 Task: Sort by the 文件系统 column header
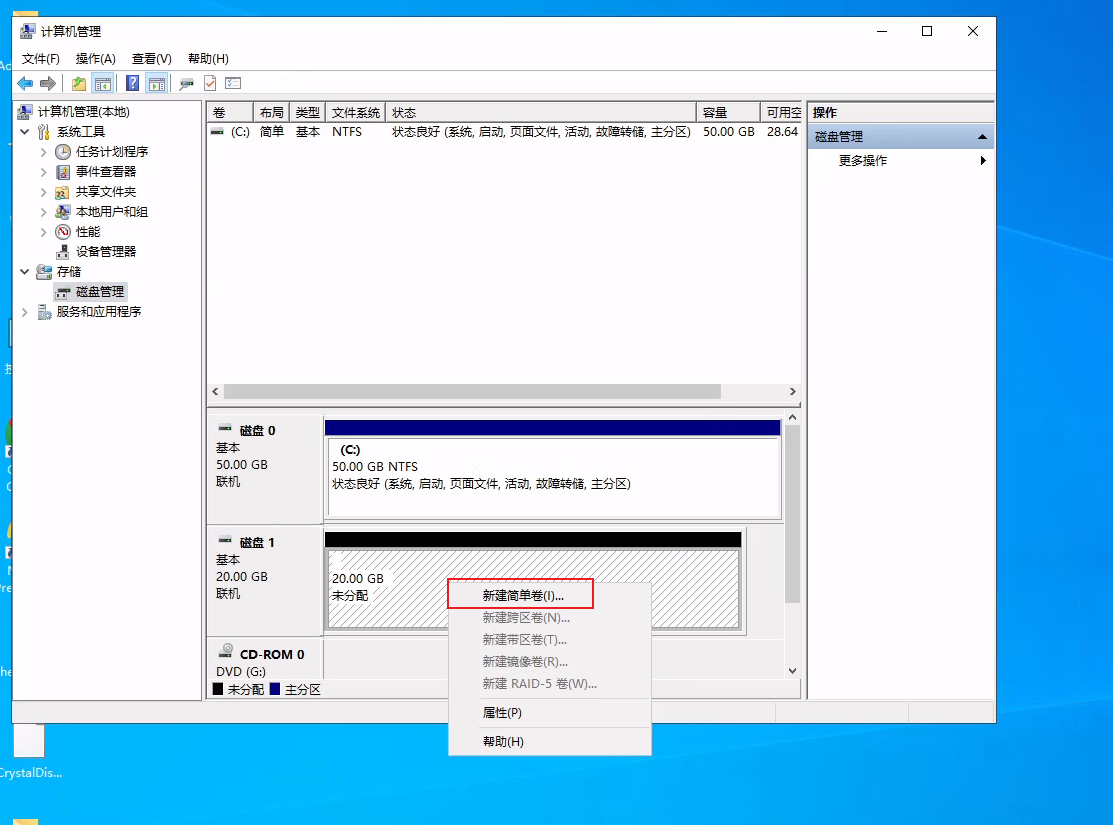[x=356, y=112]
